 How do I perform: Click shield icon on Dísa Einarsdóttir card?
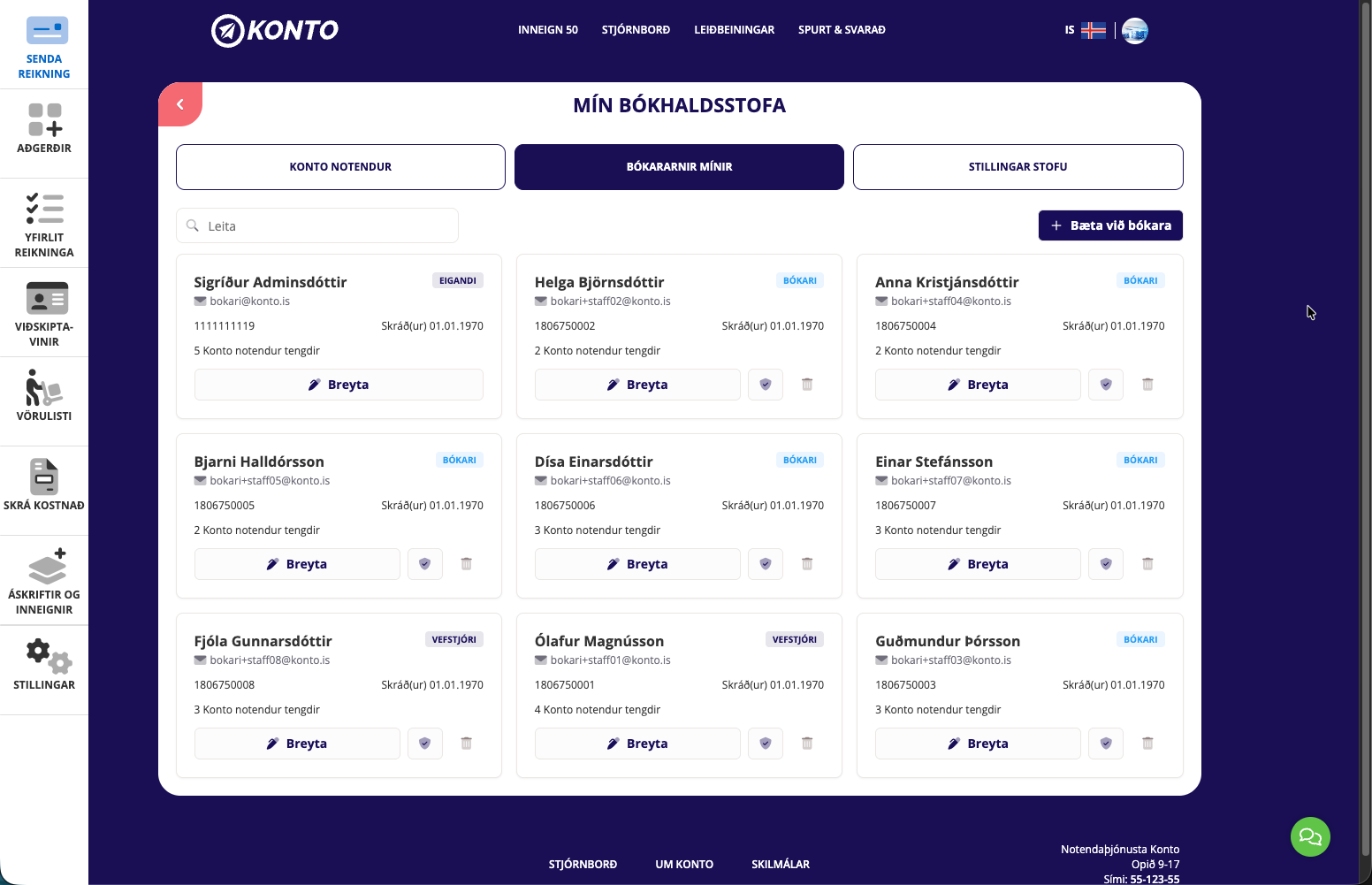[x=766, y=564]
